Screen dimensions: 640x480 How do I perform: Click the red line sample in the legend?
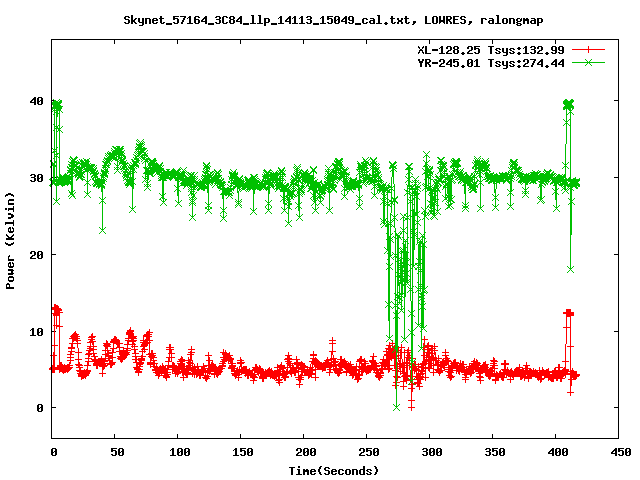click(x=588, y=50)
